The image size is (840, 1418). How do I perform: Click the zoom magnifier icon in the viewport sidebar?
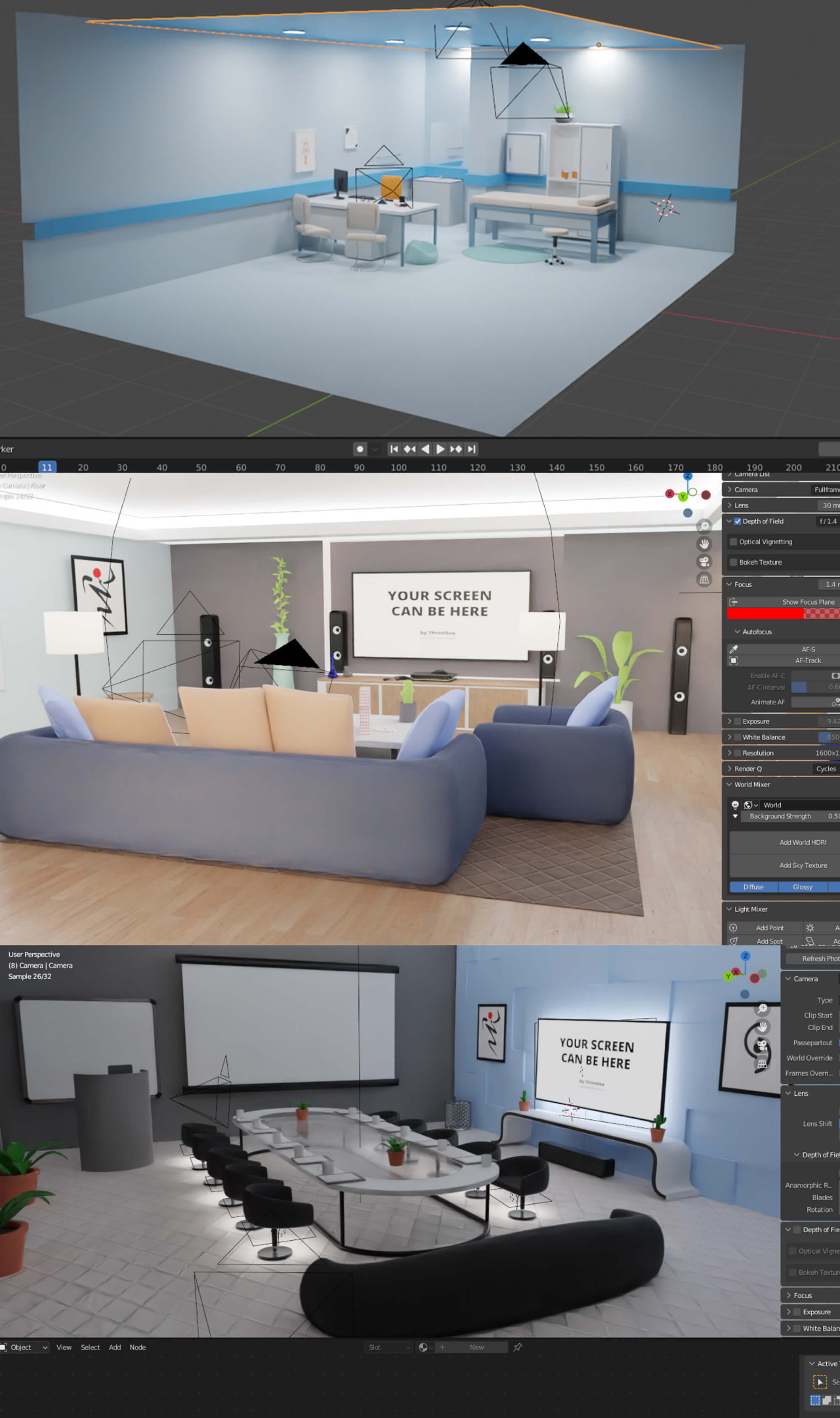[703, 525]
